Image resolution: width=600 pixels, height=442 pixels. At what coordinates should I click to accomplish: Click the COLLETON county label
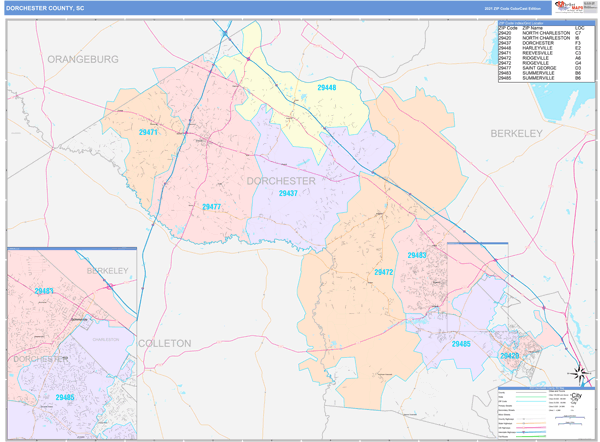pos(165,343)
